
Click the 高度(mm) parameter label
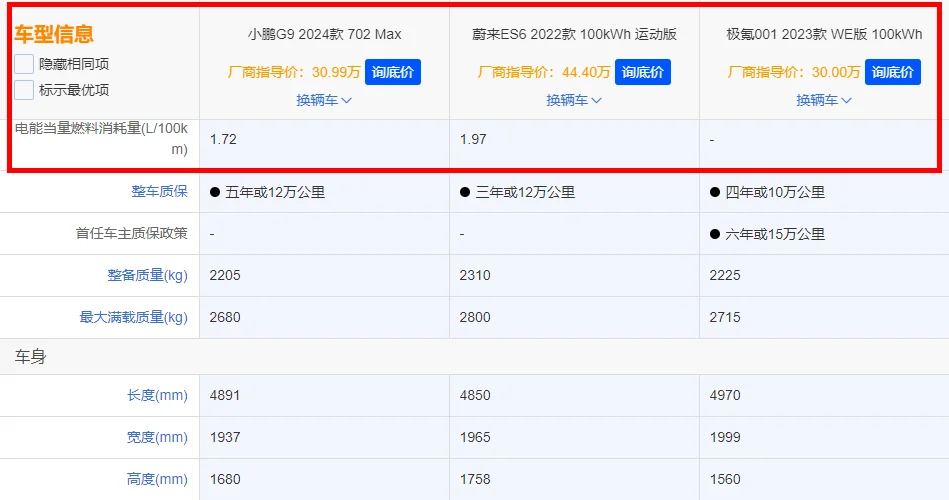(x=157, y=479)
